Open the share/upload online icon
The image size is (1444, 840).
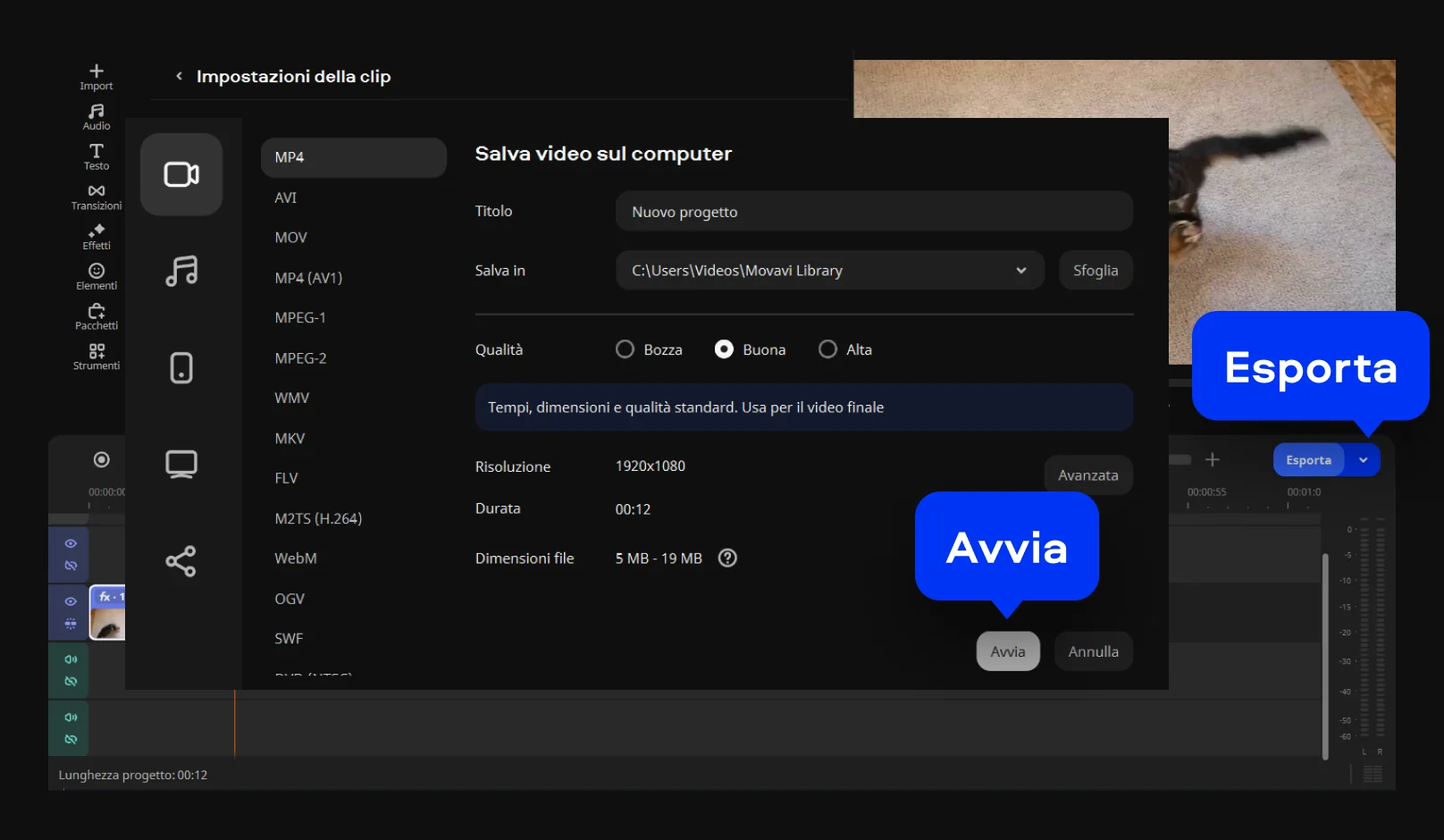pos(181,561)
